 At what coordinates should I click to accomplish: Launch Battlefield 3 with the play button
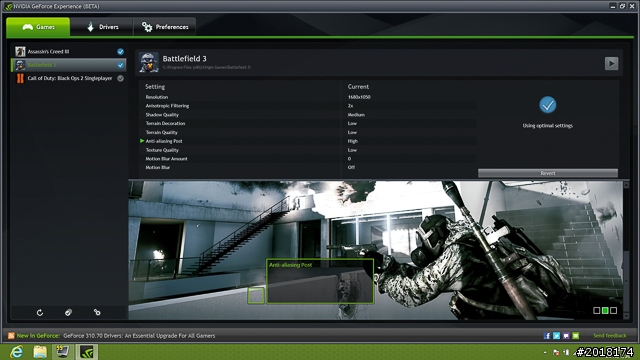click(x=611, y=63)
